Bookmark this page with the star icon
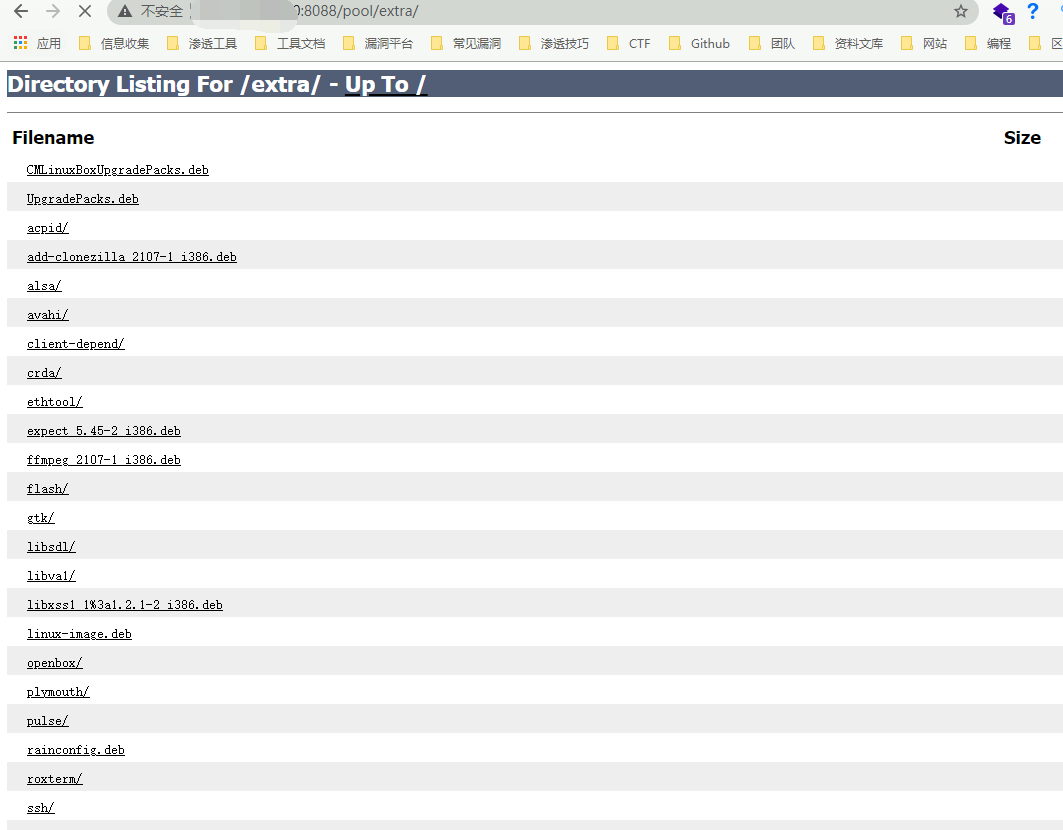The height and width of the screenshot is (830, 1063). tap(960, 12)
